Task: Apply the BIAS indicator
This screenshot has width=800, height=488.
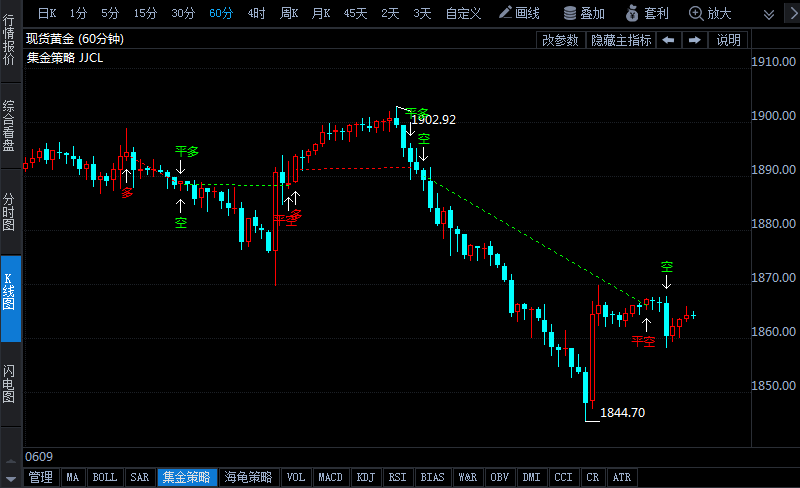Action: point(432,477)
